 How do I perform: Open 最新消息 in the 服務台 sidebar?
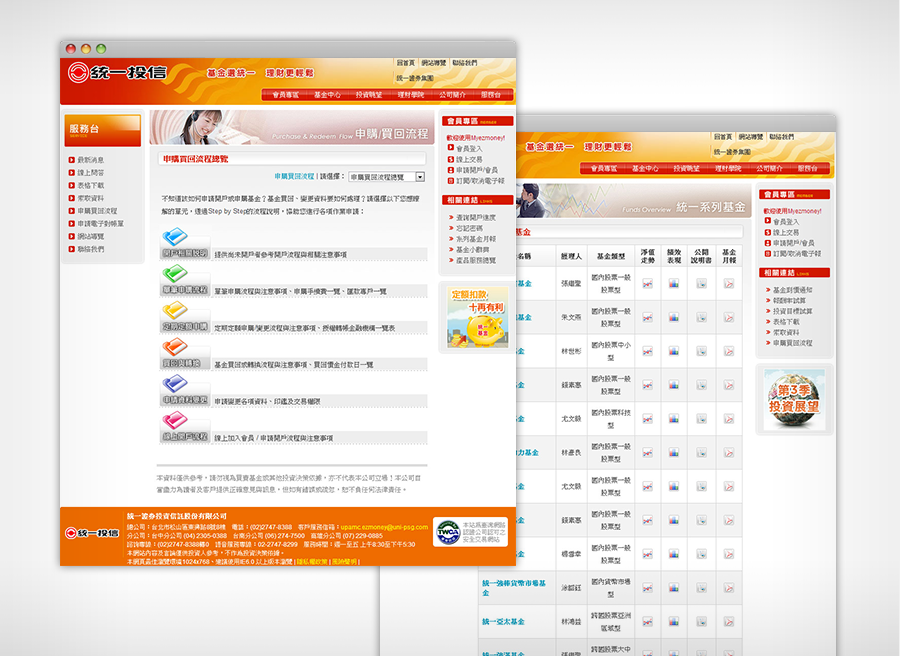91,160
